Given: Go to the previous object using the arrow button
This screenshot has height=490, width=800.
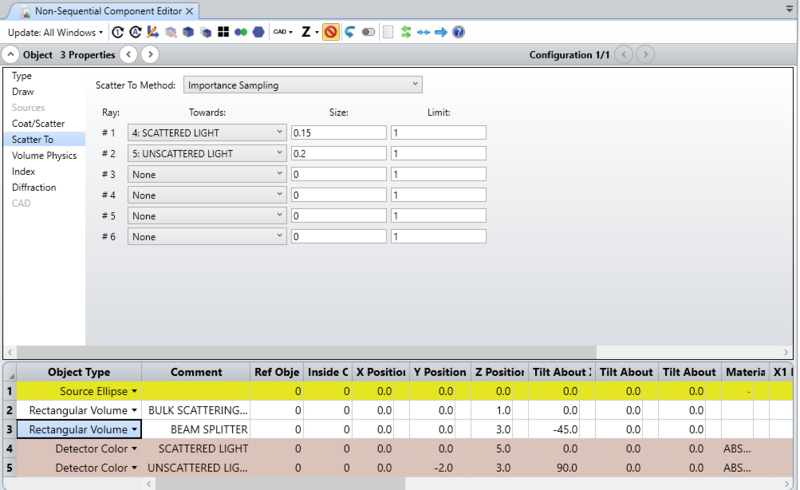Looking at the screenshot, I should coord(128,54).
